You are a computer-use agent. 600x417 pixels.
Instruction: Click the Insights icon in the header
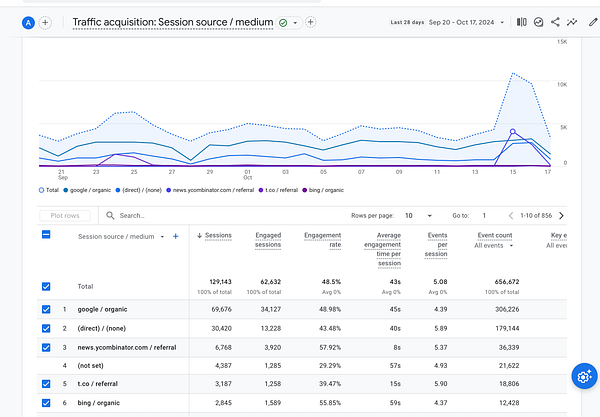[x=571, y=22]
